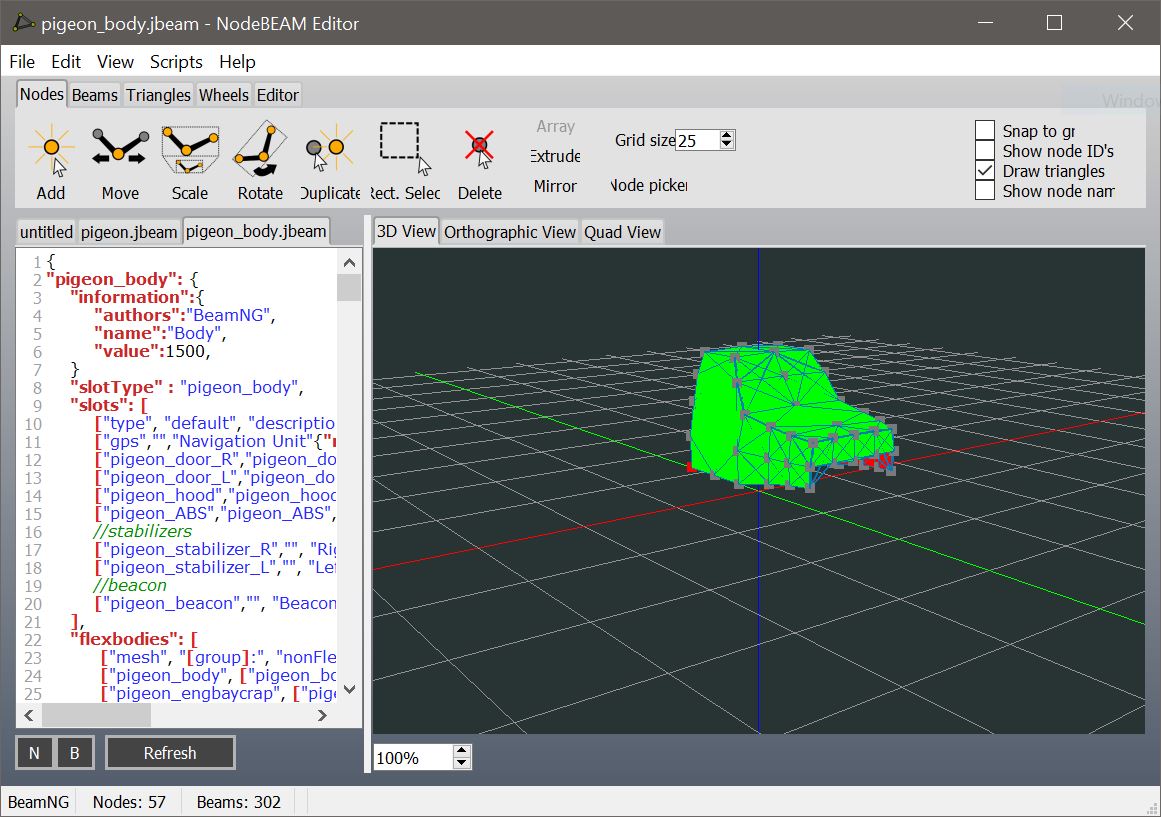Image resolution: width=1161 pixels, height=817 pixels.
Task: Click the "authors":"BeamNG" code line
Action: 184,315
